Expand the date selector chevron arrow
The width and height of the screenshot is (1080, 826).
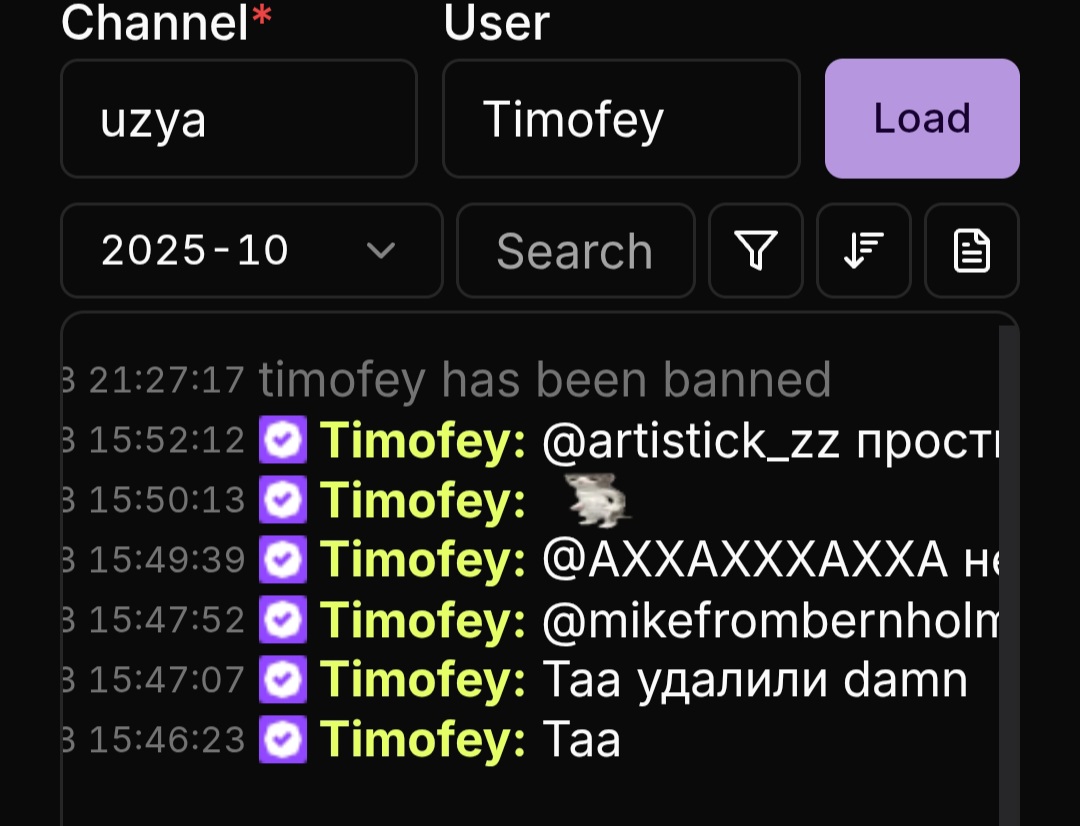point(381,251)
